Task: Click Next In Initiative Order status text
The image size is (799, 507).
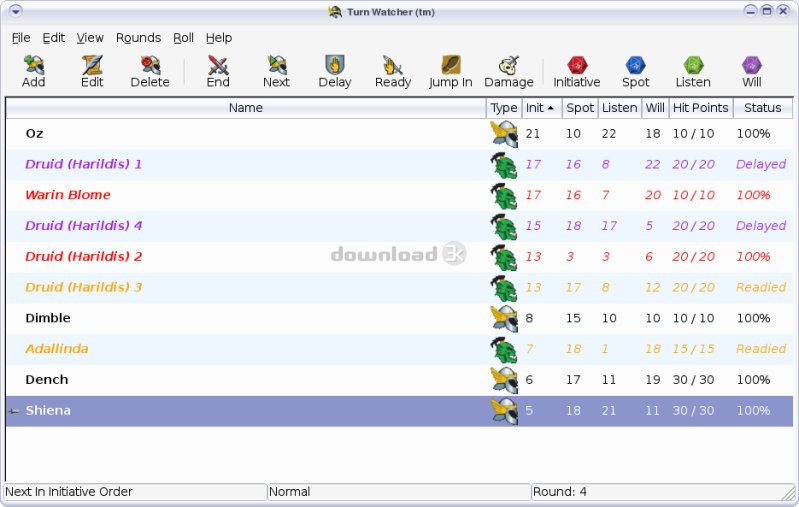Action: tap(69, 492)
